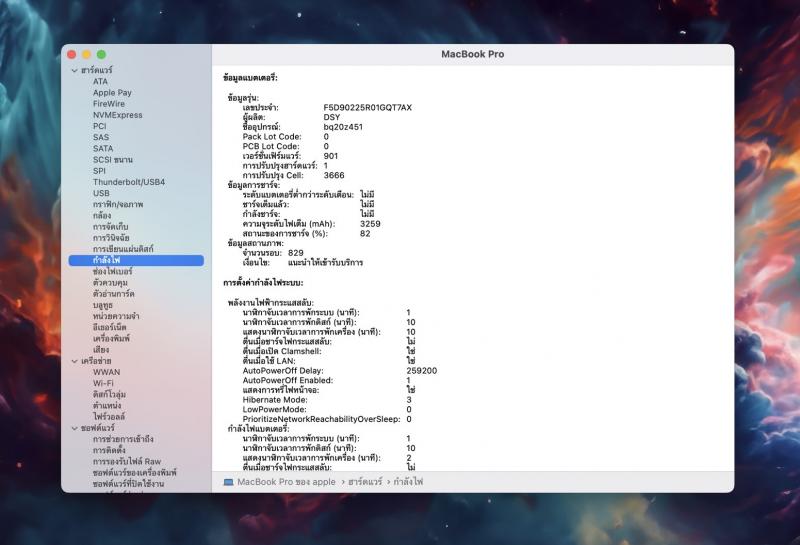
Task: Click full charge capacity value 3259
Action: pyautogui.click(x=370, y=224)
